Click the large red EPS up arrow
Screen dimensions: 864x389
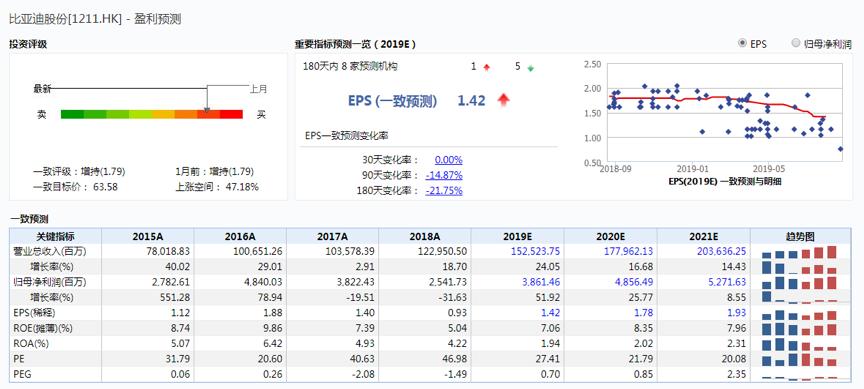503,100
